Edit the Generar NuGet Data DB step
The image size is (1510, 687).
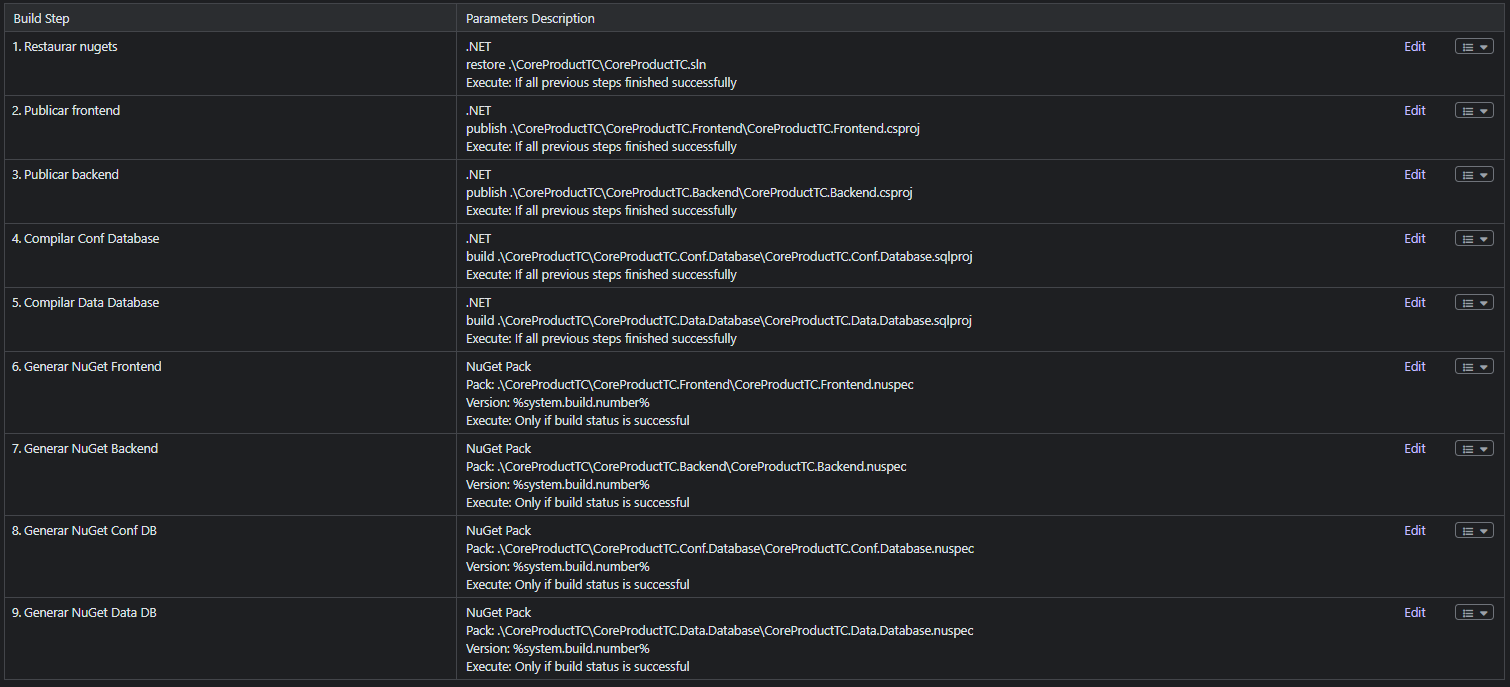tap(1415, 613)
